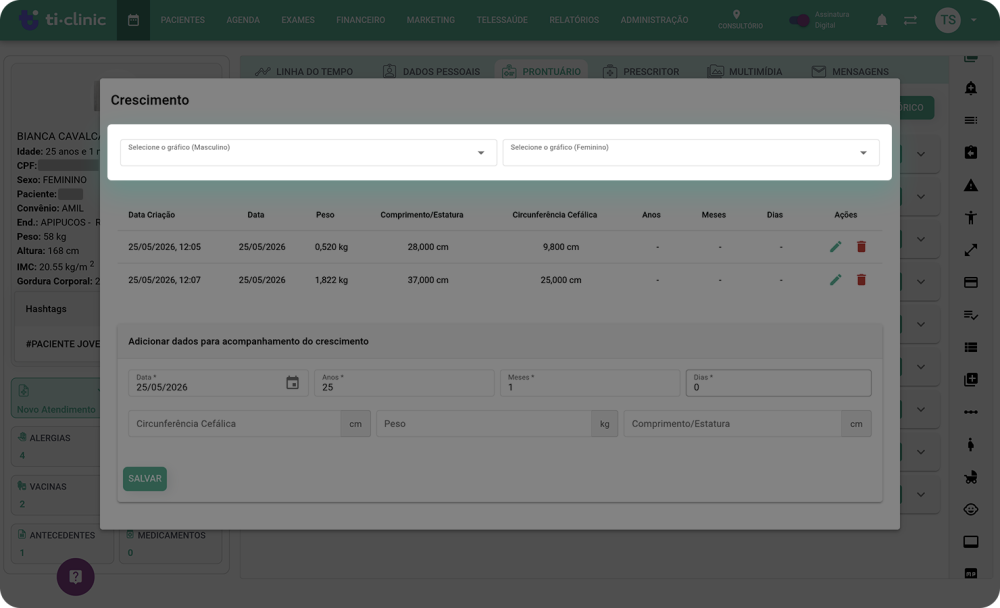Delete the growth row created 25/05/2026, 12:05
Screen dimensions: 1000x608
(x=861, y=247)
